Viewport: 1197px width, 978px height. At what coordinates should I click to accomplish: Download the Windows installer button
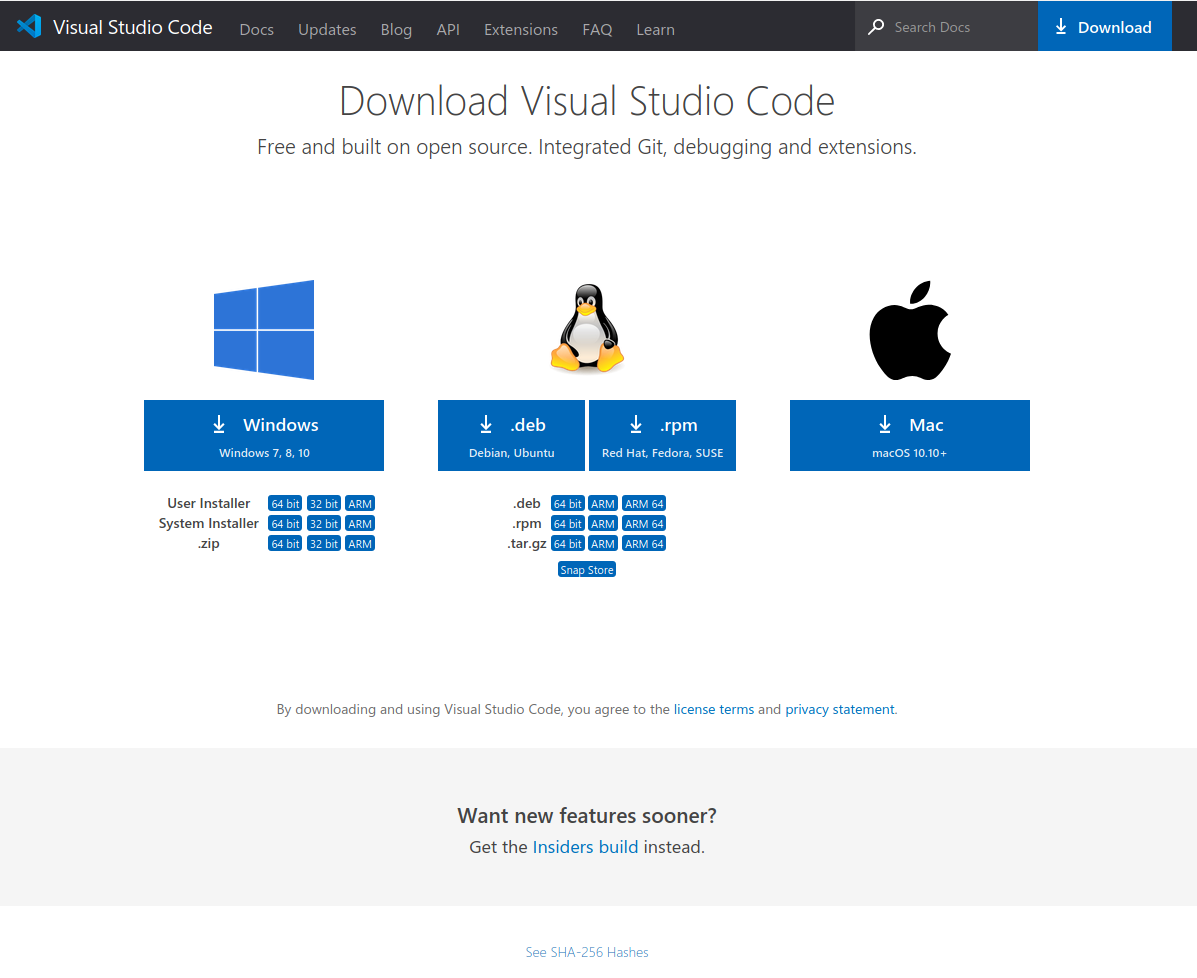click(x=264, y=435)
